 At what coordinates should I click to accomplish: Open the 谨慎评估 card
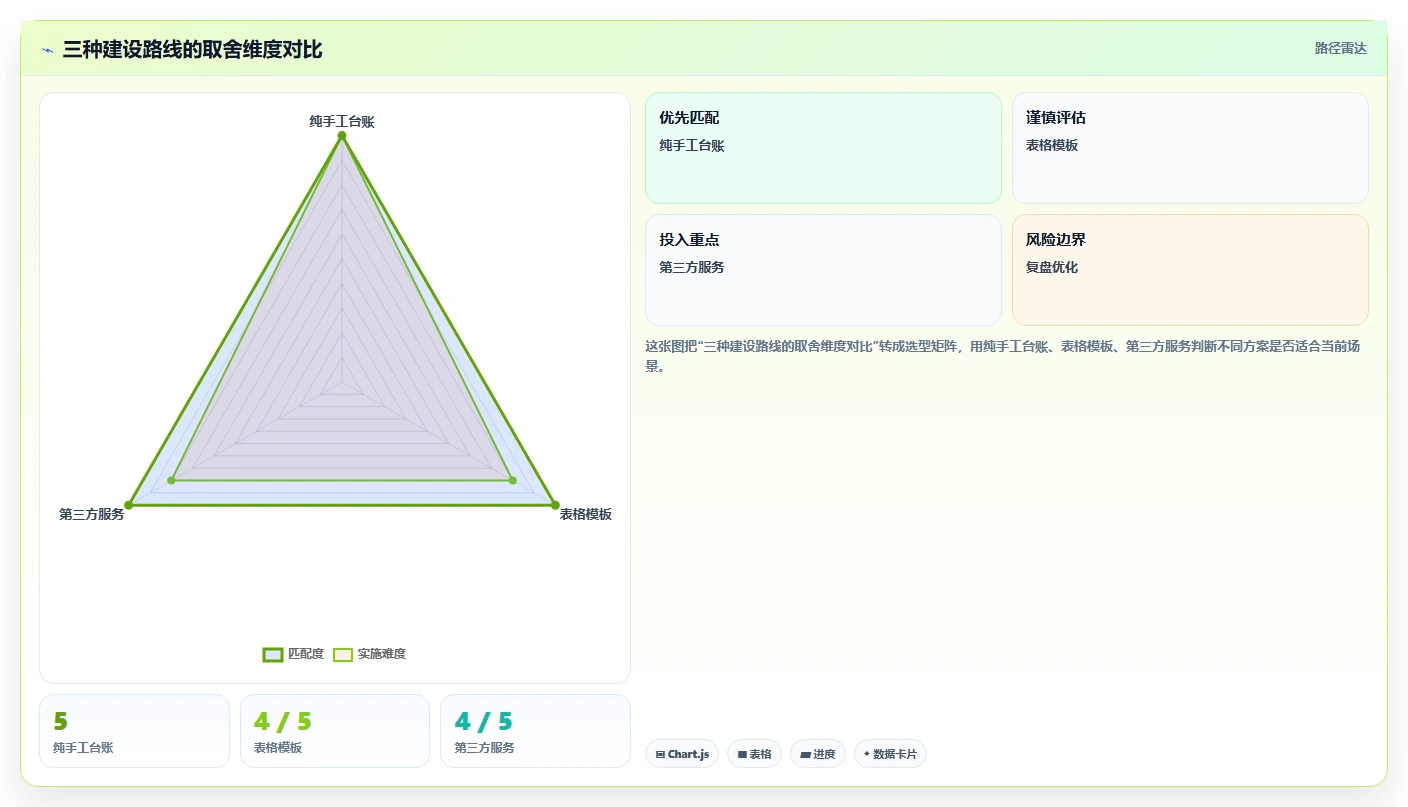(1190, 148)
